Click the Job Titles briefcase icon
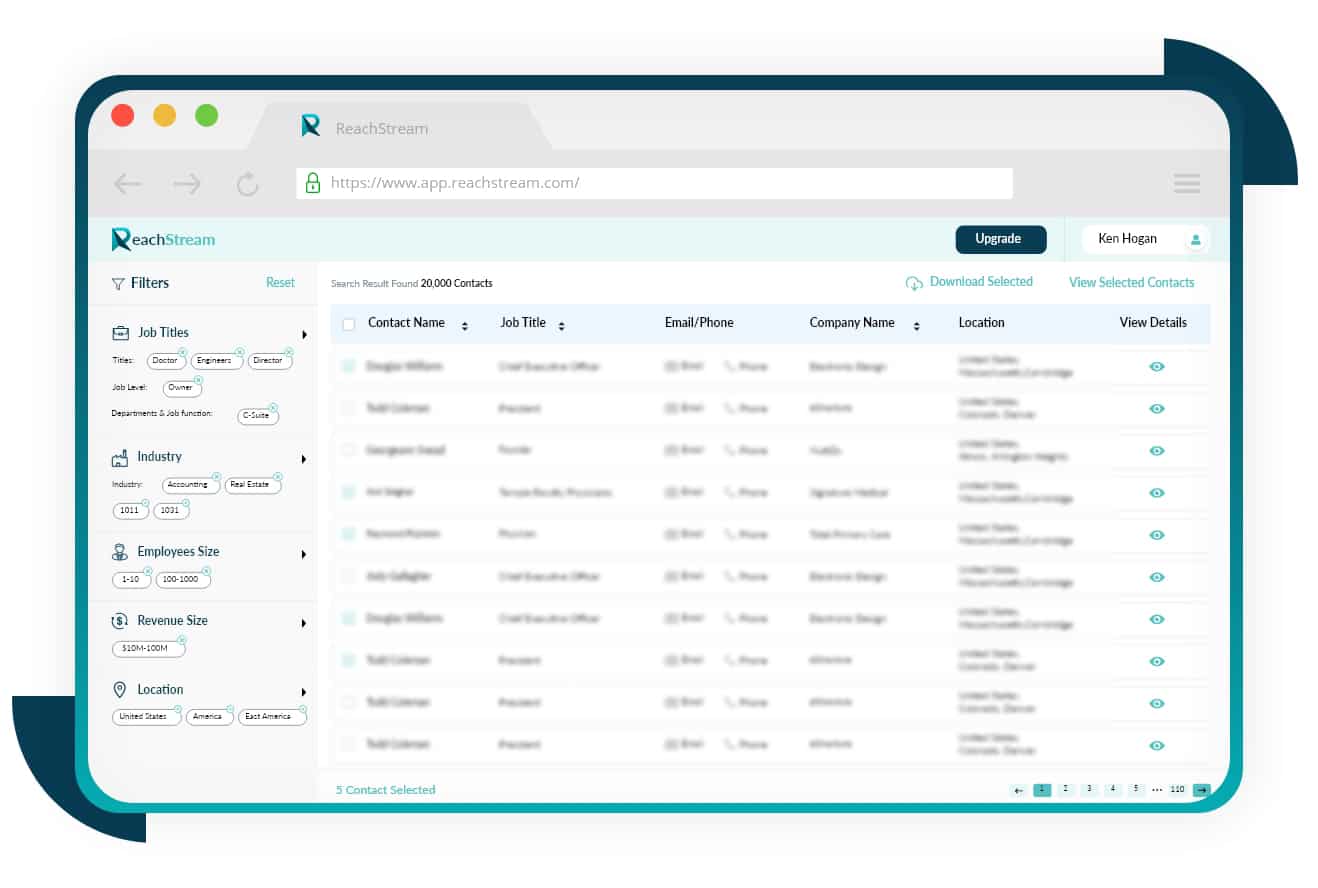 click(120, 333)
